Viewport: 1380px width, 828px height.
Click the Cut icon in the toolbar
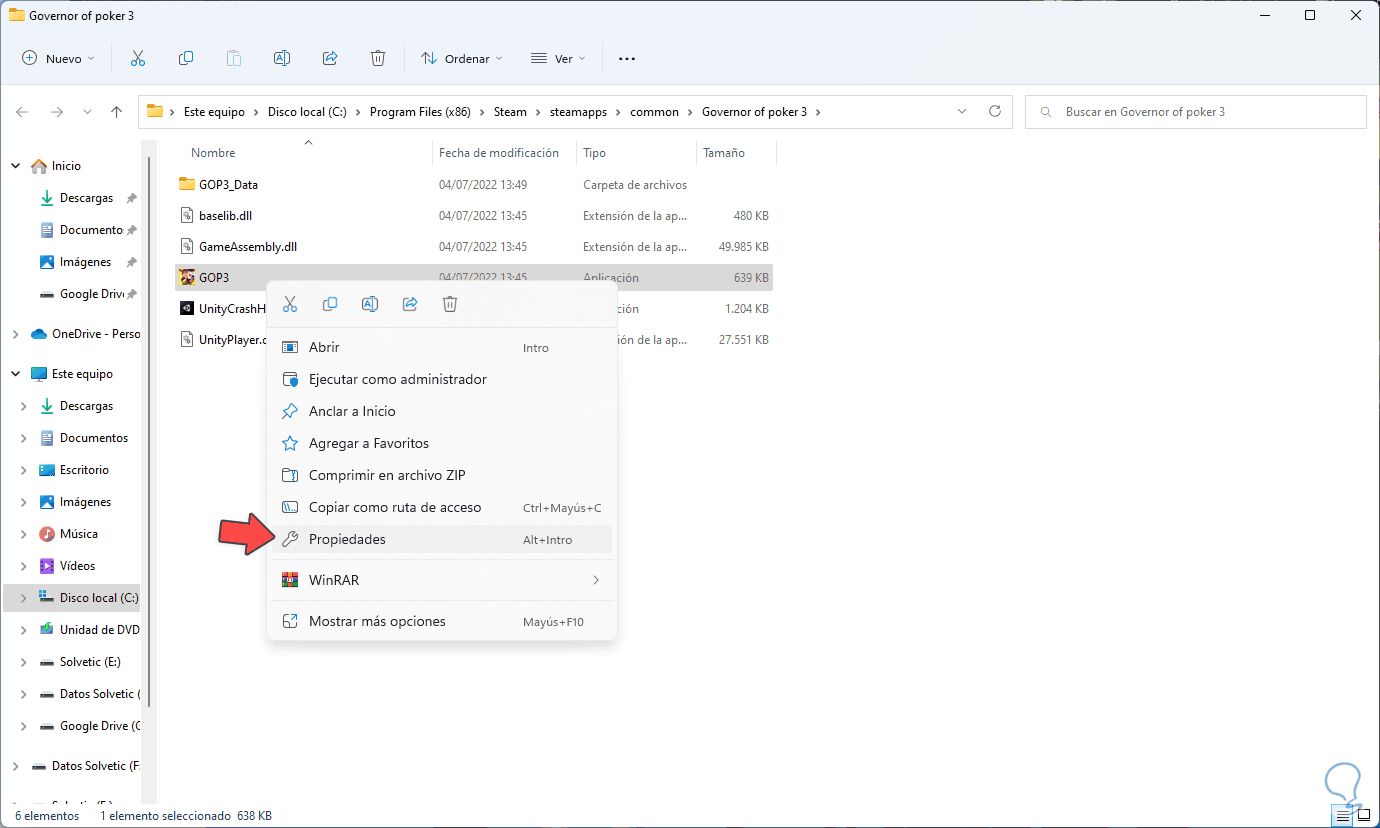pyautogui.click(x=138, y=58)
